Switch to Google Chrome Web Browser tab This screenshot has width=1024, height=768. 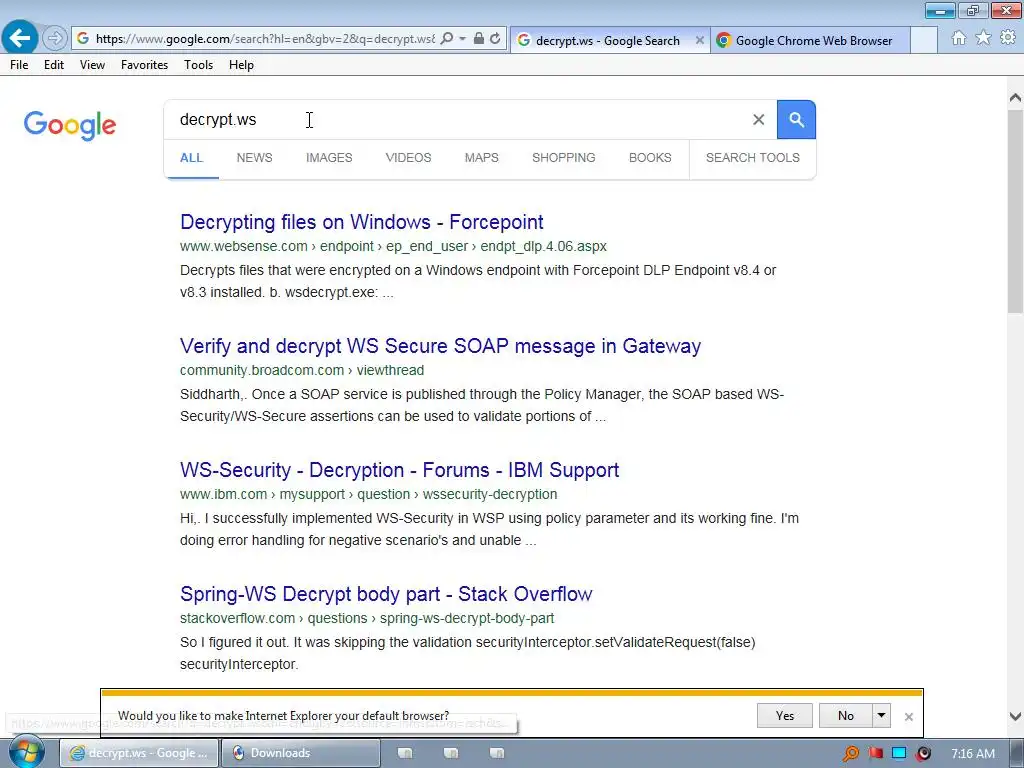coord(810,40)
